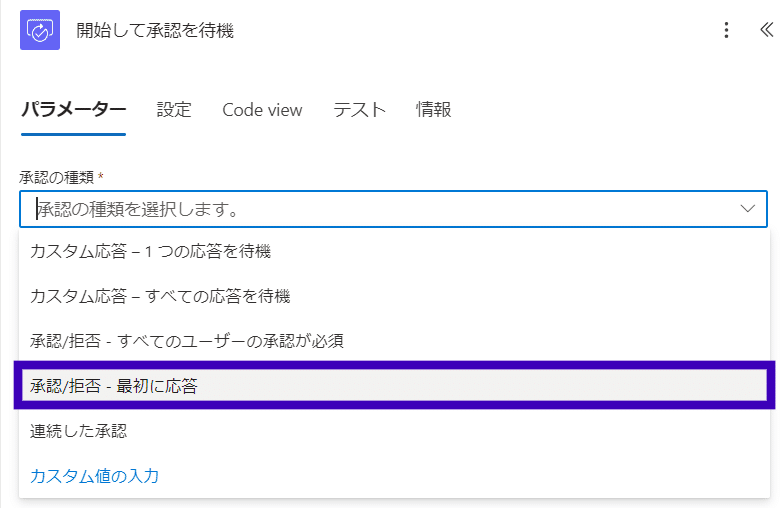Open the 設定 tab

point(174,110)
